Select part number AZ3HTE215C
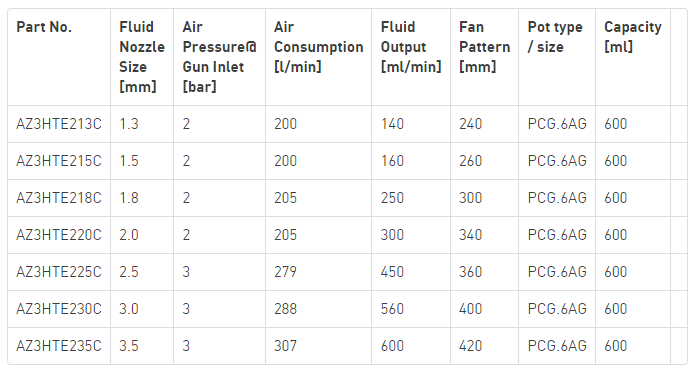Image resolution: width=698 pixels, height=374 pixels. pos(59,161)
